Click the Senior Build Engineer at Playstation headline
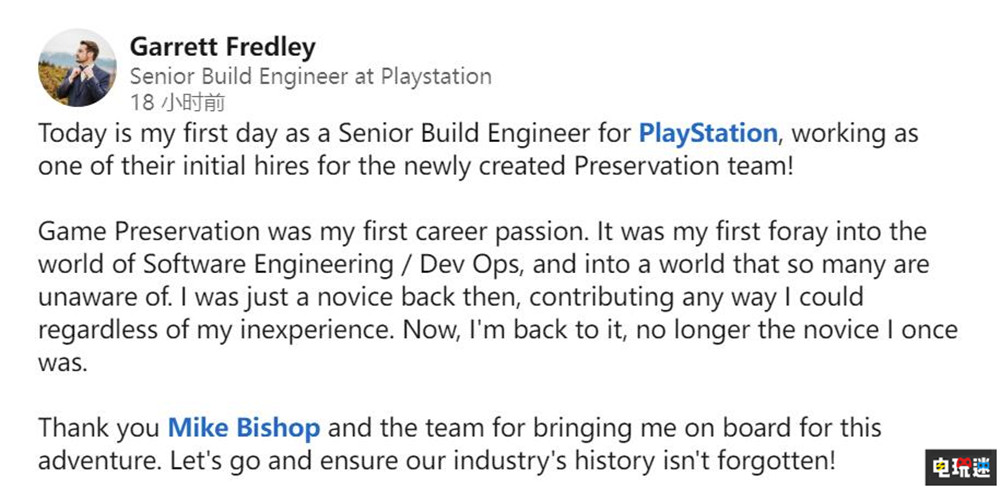1000x489 pixels. (x=311, y=76)
